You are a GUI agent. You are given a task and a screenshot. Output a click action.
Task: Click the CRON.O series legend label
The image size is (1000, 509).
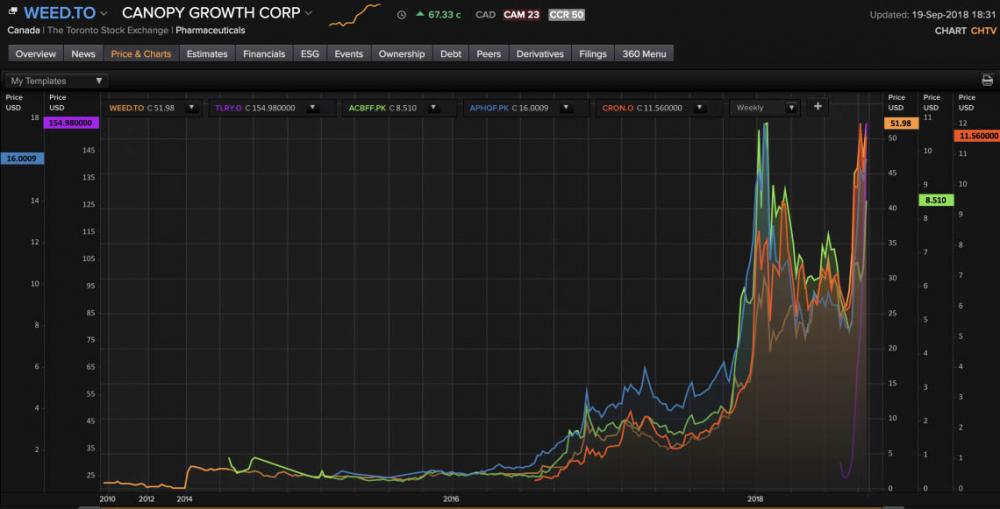(617, 108)
